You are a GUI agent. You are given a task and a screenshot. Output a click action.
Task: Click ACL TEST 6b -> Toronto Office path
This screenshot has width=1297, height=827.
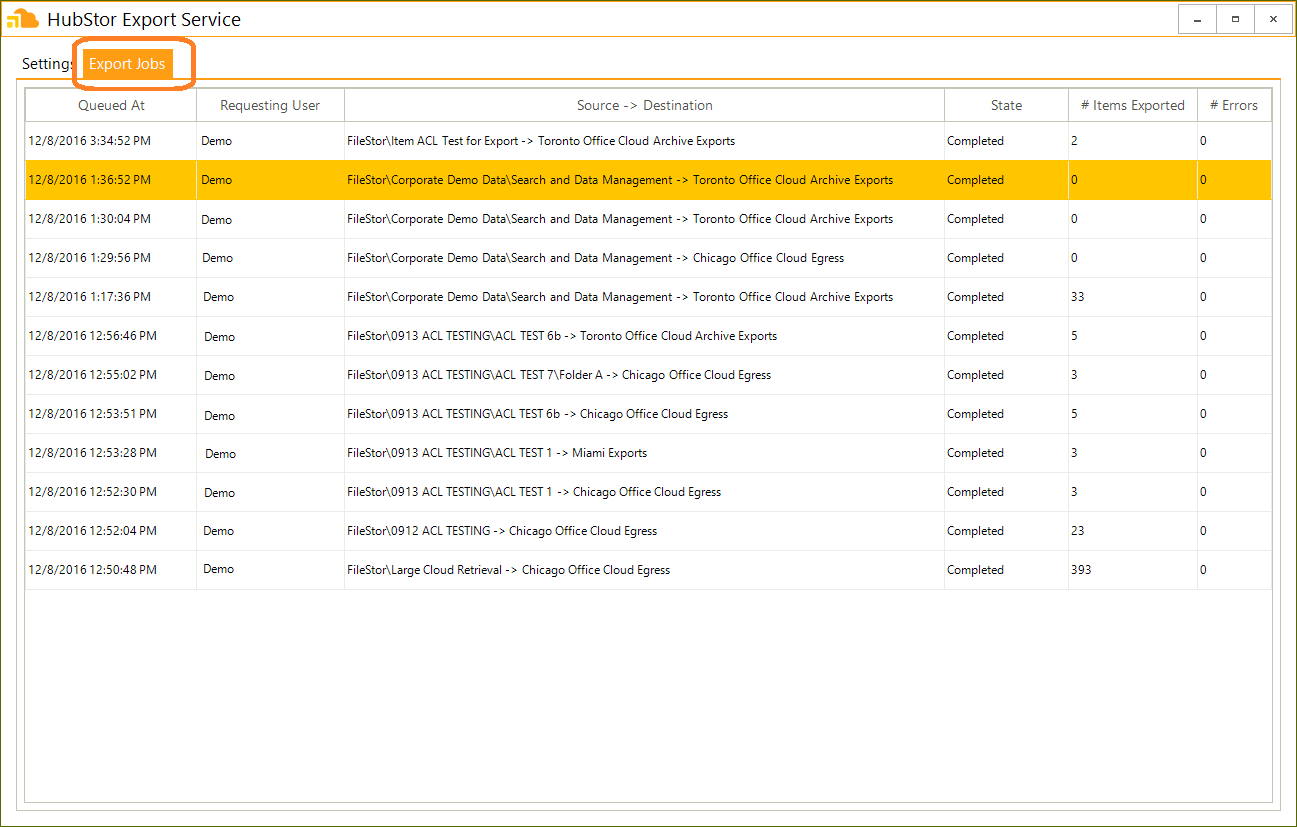(x=562, y=336)
